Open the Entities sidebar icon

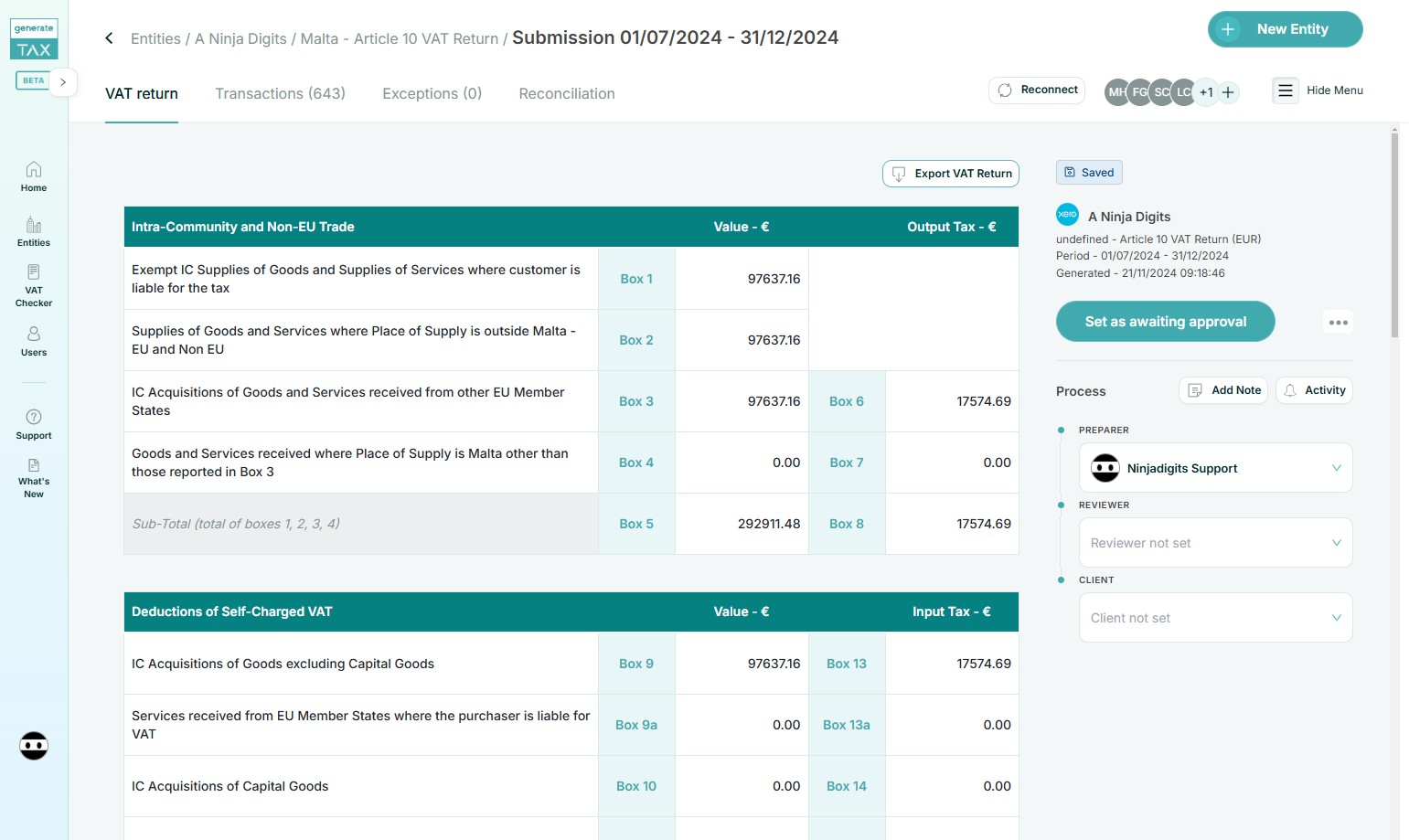[34, 231]
